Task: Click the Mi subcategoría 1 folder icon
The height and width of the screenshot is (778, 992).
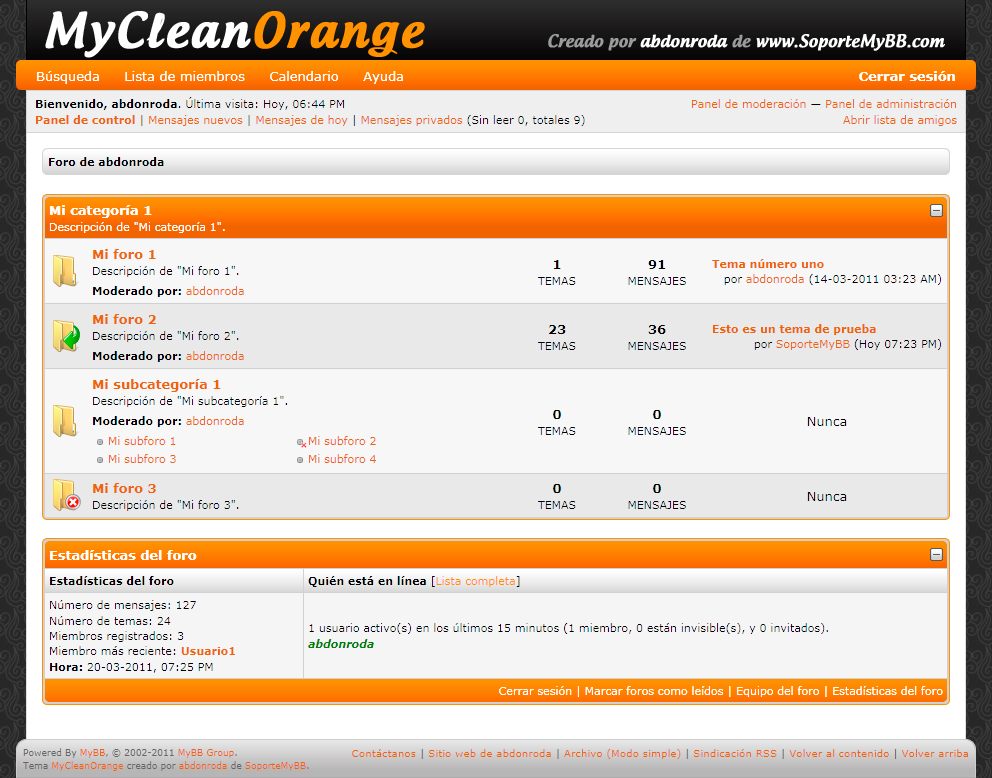Action: [65, 421]
